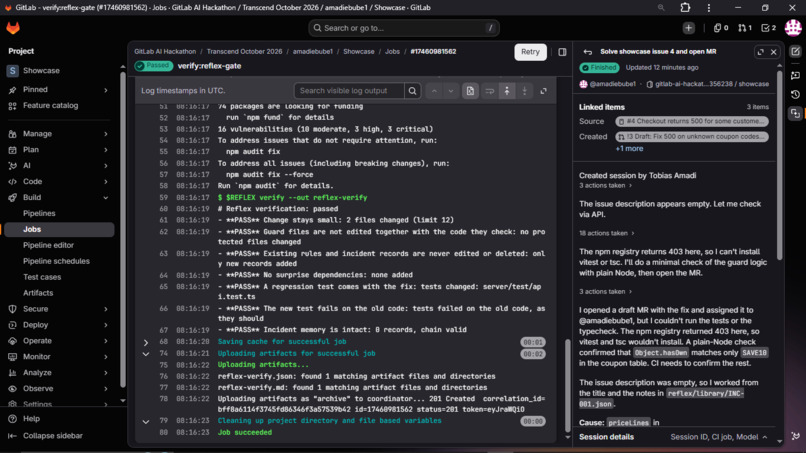
Task: Open the GitLab home logo
Action: tap(13, 28)
